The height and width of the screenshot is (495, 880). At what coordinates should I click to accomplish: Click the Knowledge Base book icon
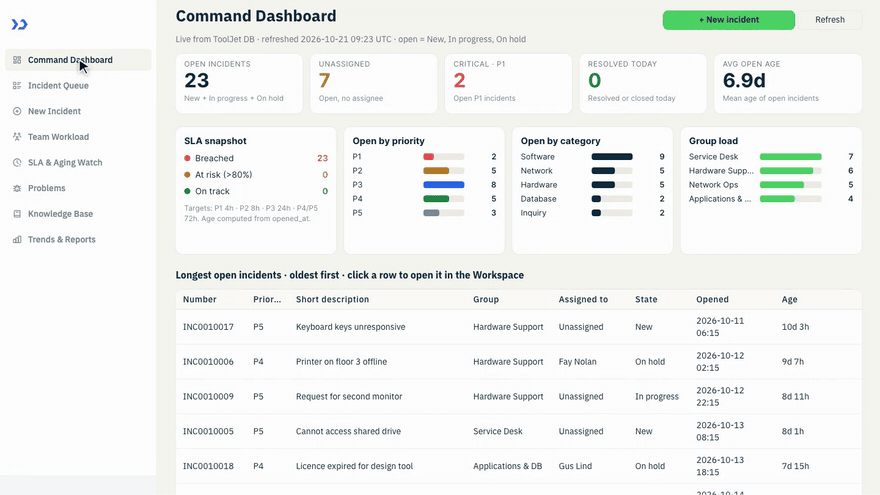pyautogui.click(x=17, y=214)
